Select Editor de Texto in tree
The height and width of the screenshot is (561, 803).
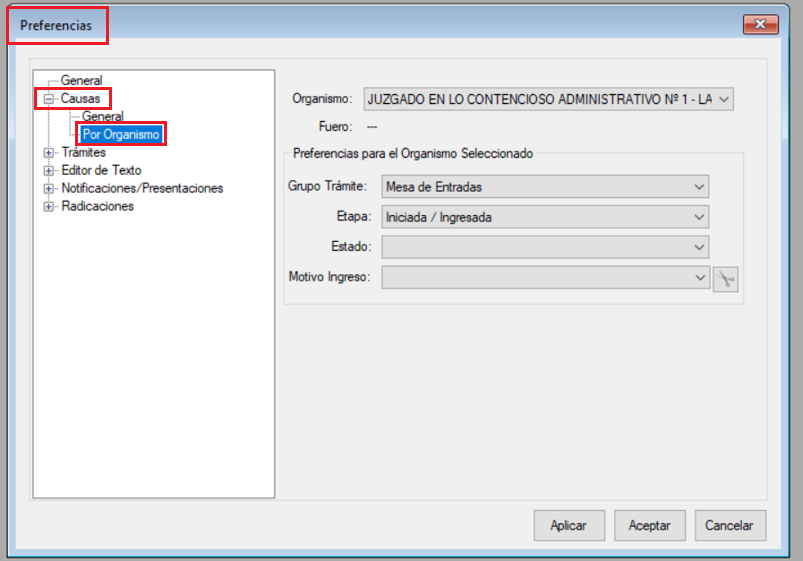coord(101,171)
